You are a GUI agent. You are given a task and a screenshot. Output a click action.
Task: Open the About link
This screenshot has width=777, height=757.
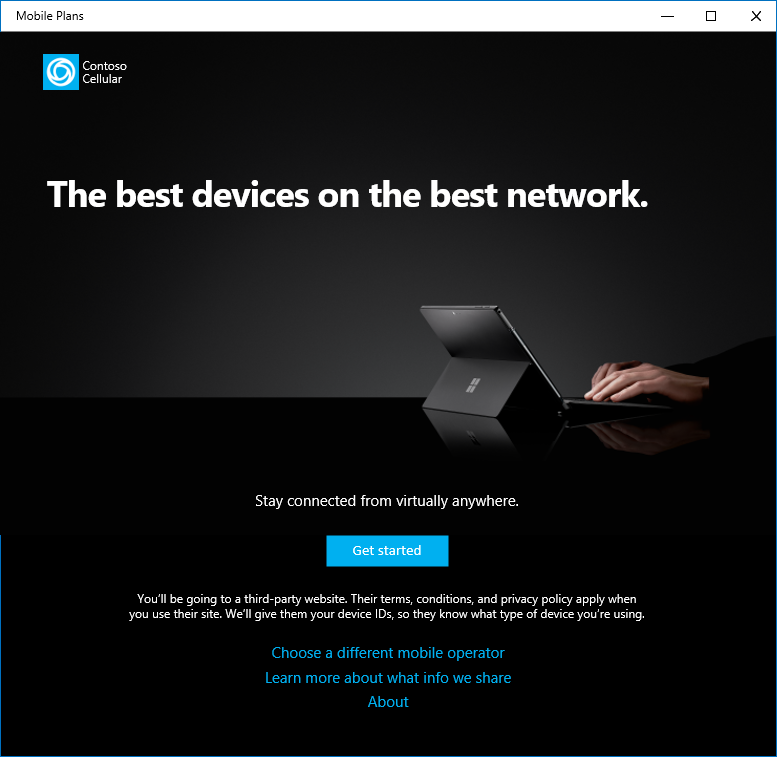[388, 702]
